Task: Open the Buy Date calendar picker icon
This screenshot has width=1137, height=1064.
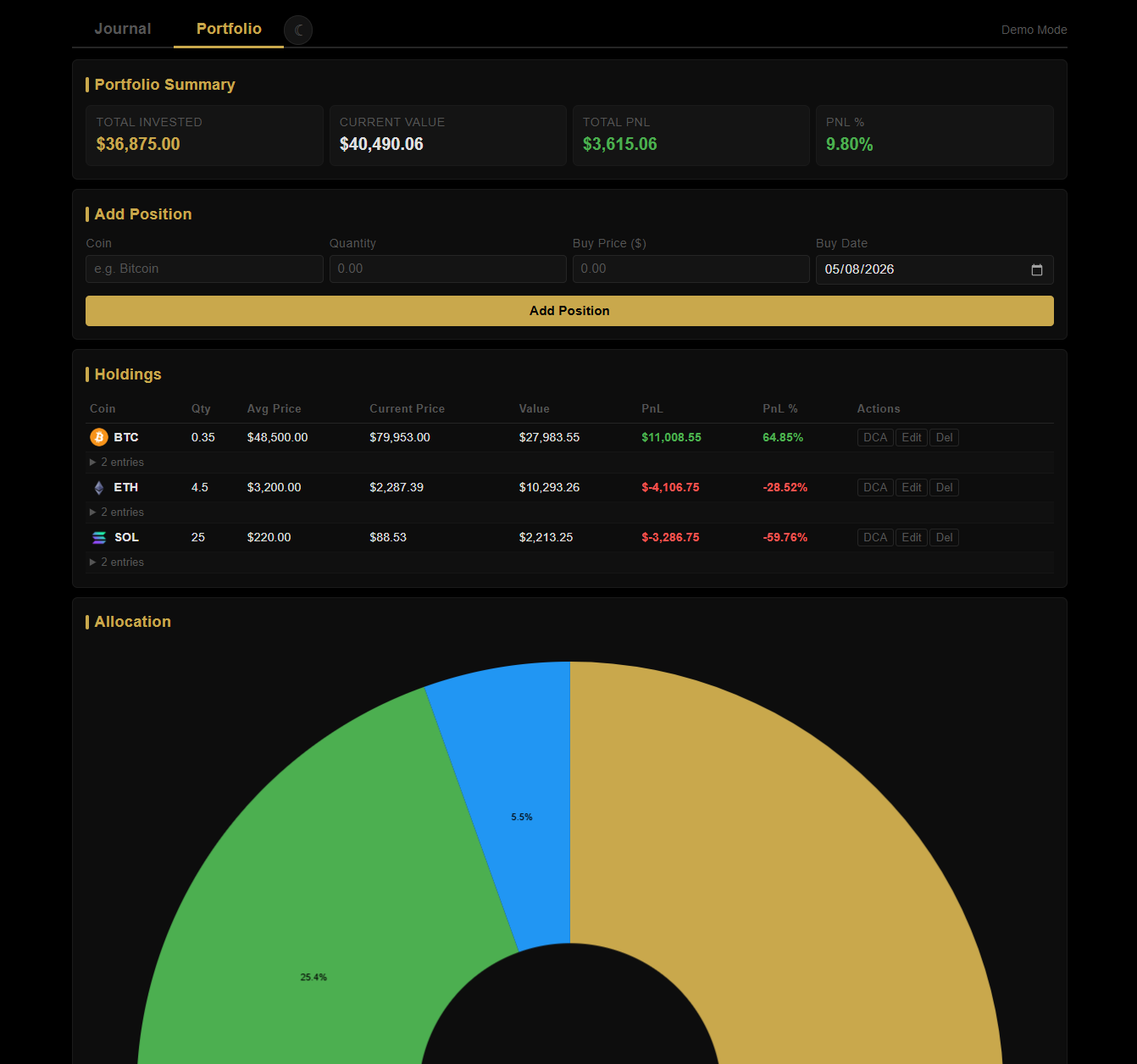Action: coord(1036,269)
